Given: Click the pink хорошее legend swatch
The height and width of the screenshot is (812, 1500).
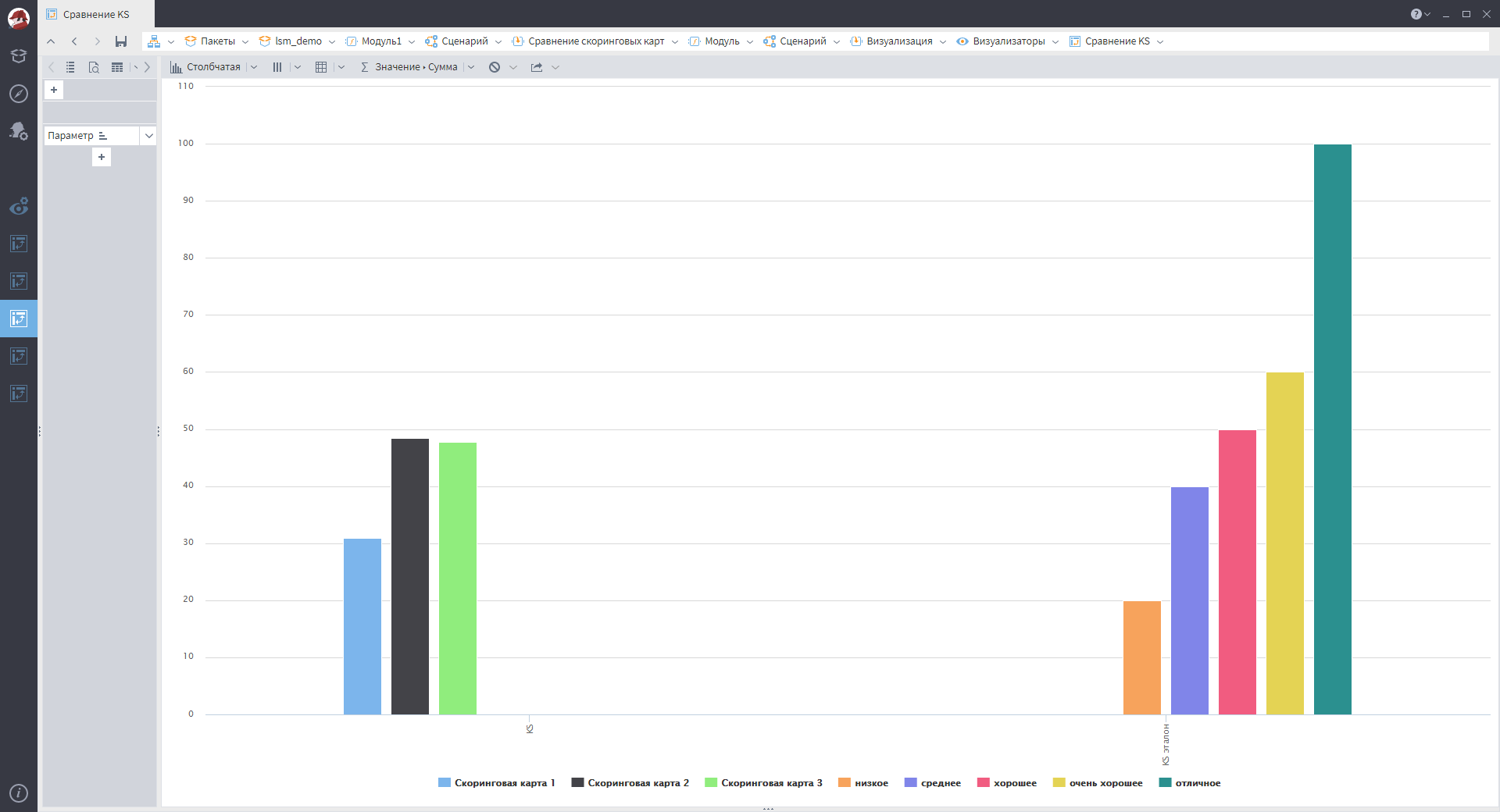Looking at the screenshot, I should point(983,782).
